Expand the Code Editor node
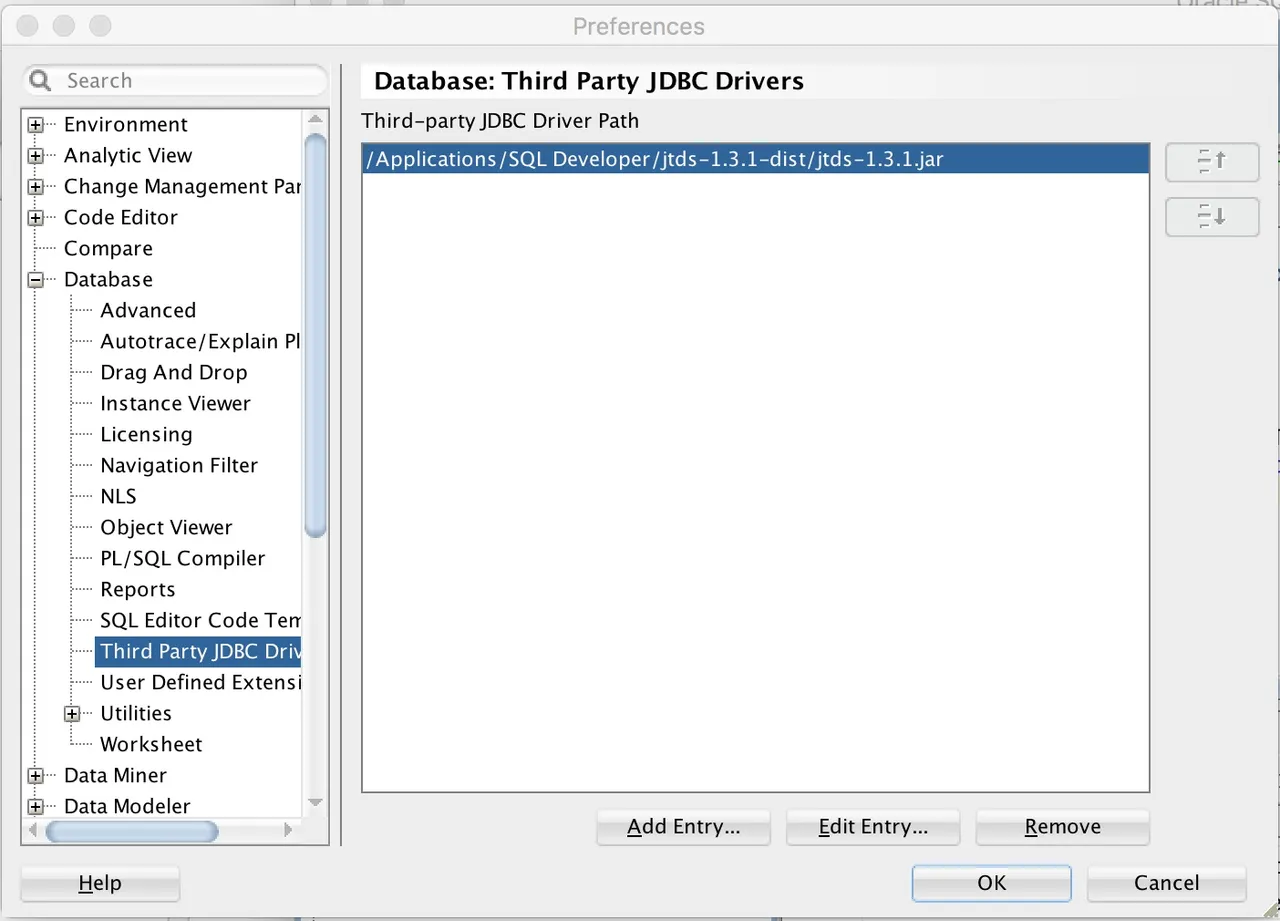1280x921 pixels. [36, 218]
